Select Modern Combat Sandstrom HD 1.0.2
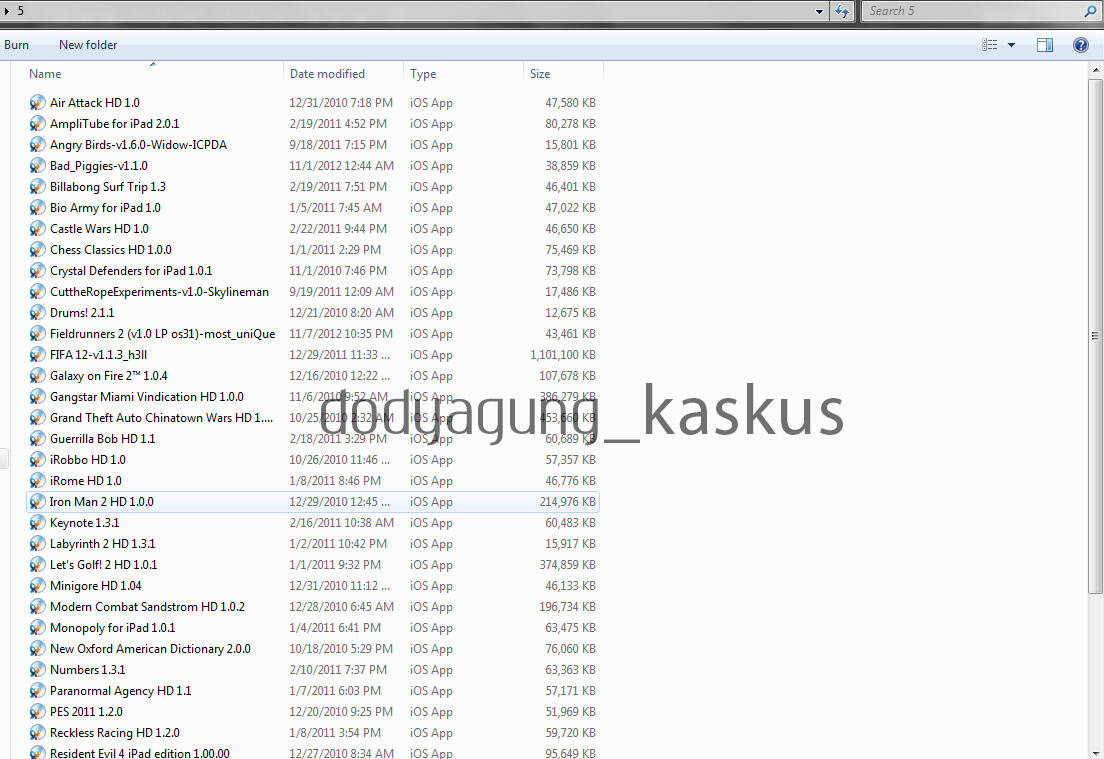This screenshot has width=1104, height=759. [x=147, y=607]
